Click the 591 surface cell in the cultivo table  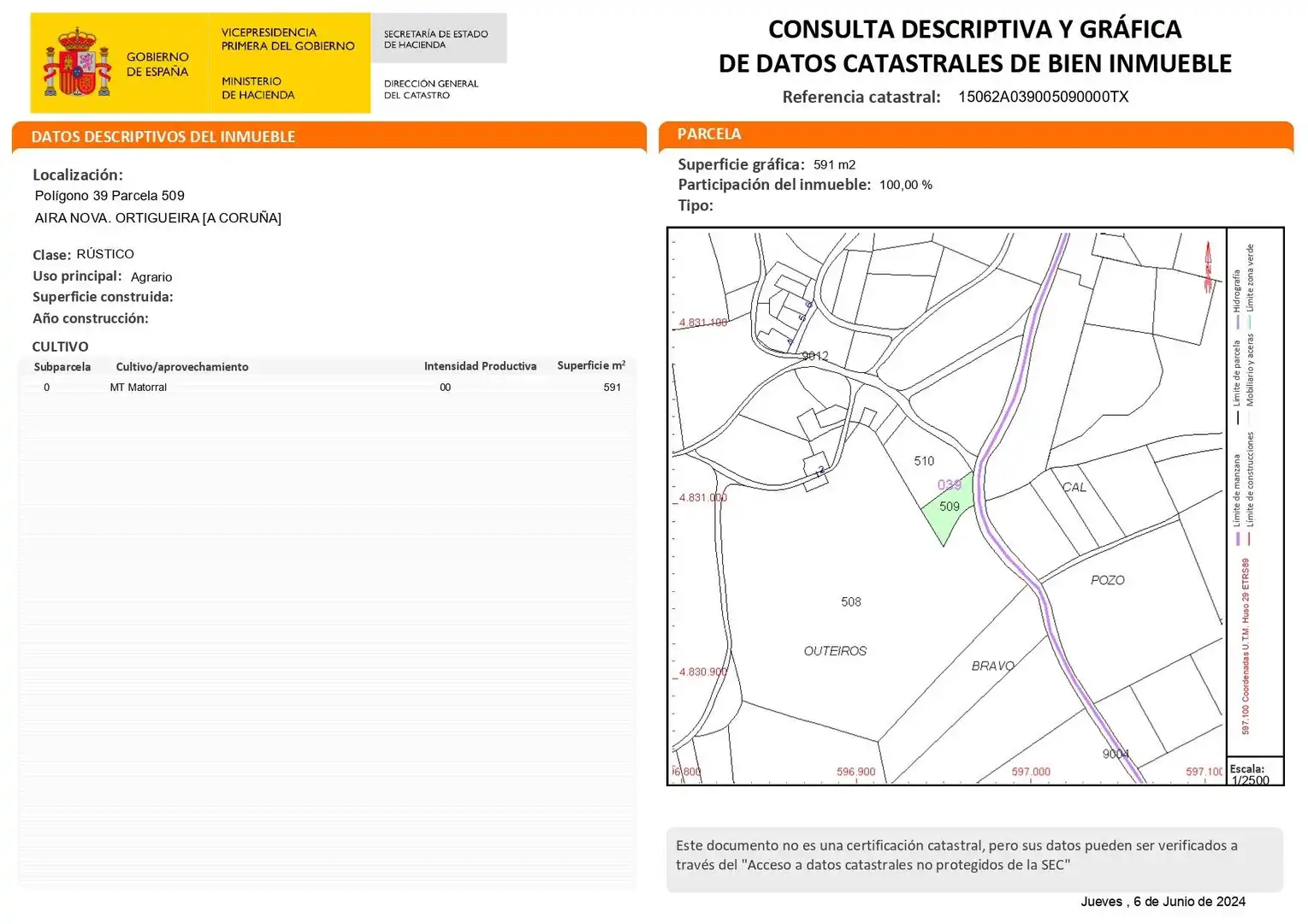pyautogui.click(x=612, y=388)
